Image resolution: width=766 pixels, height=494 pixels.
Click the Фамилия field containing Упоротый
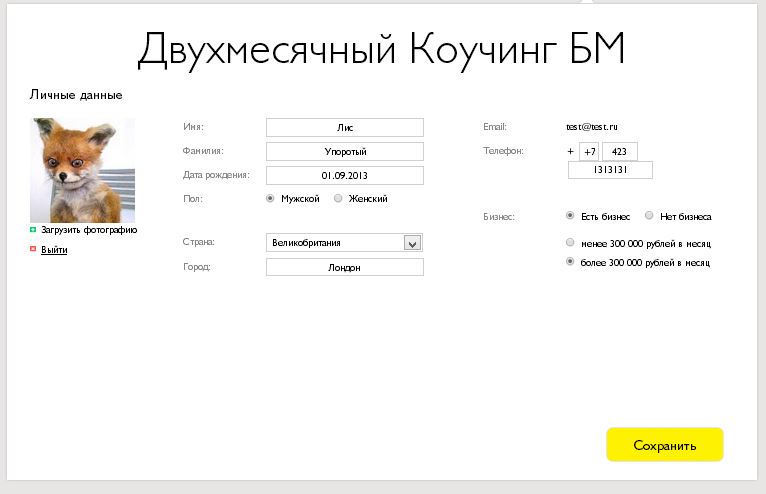(345, 151)
